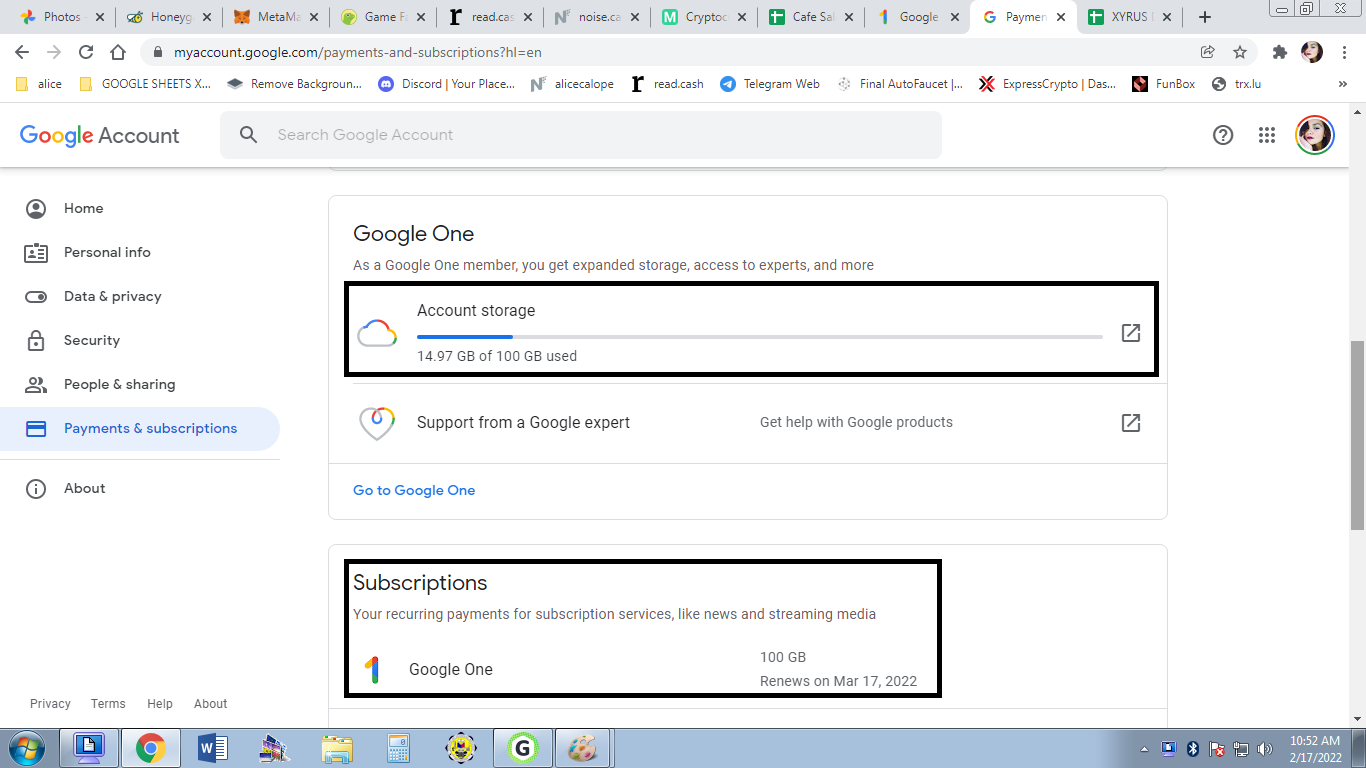Open Account storage in a new window
The height and width of the screenshot is (768, 1366).
pos(1131,333)
